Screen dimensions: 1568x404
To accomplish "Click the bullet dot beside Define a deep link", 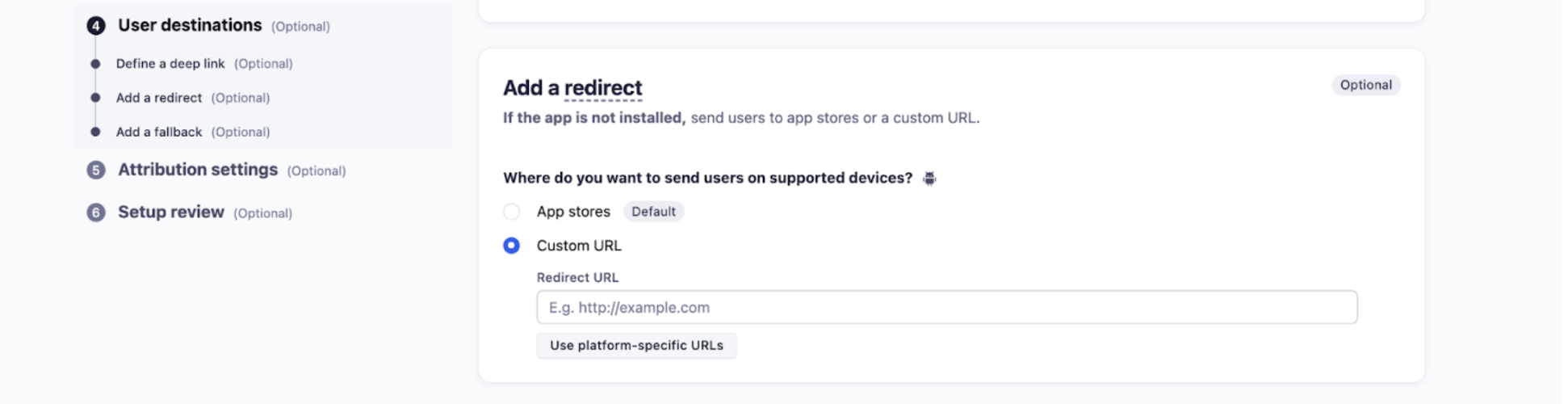I will click(x=96, y=64).
